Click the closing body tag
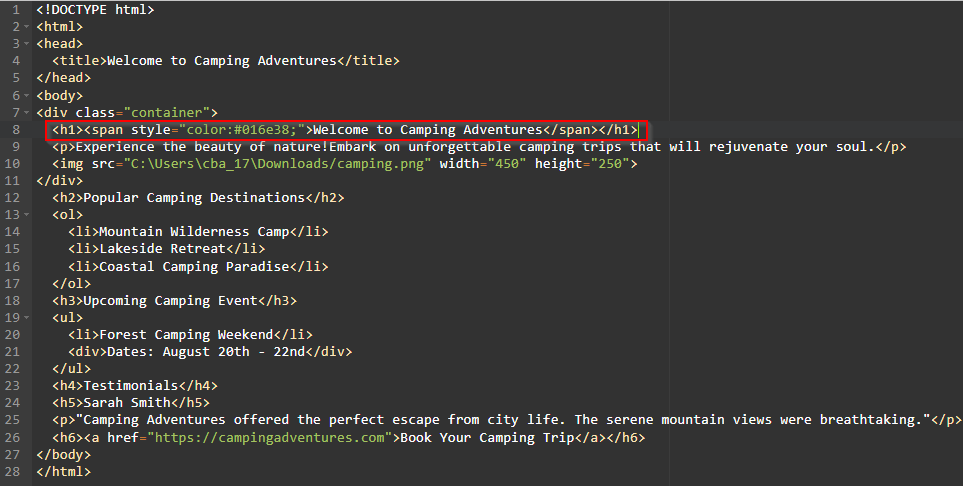Image resolution: width=963 pixels, height=486 pixels. (63, 455)
